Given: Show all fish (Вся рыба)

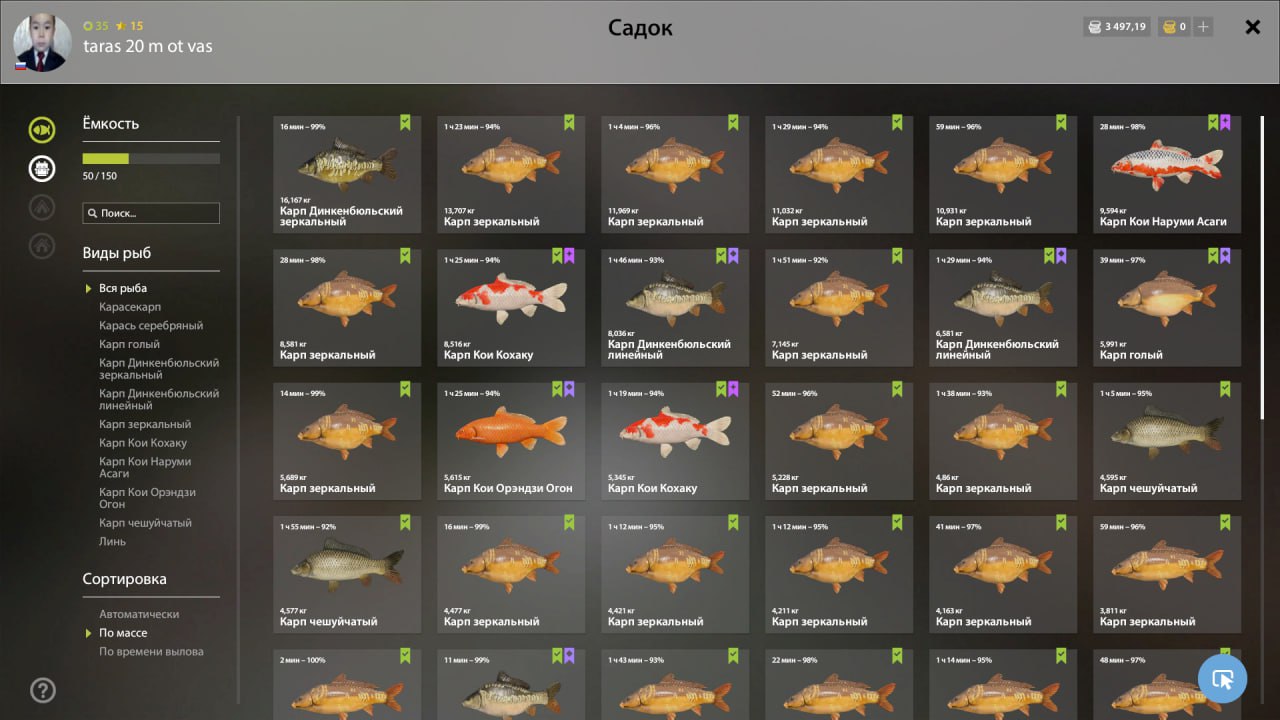Looking at the screenshot, I should point(123,288).
